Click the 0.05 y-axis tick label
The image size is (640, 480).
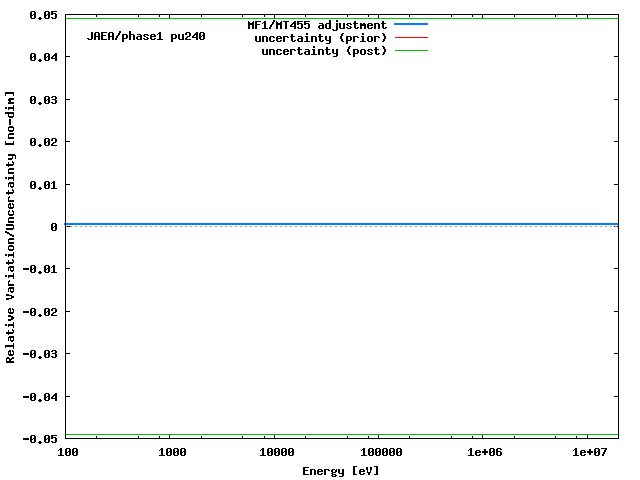(x=42, y=15)
